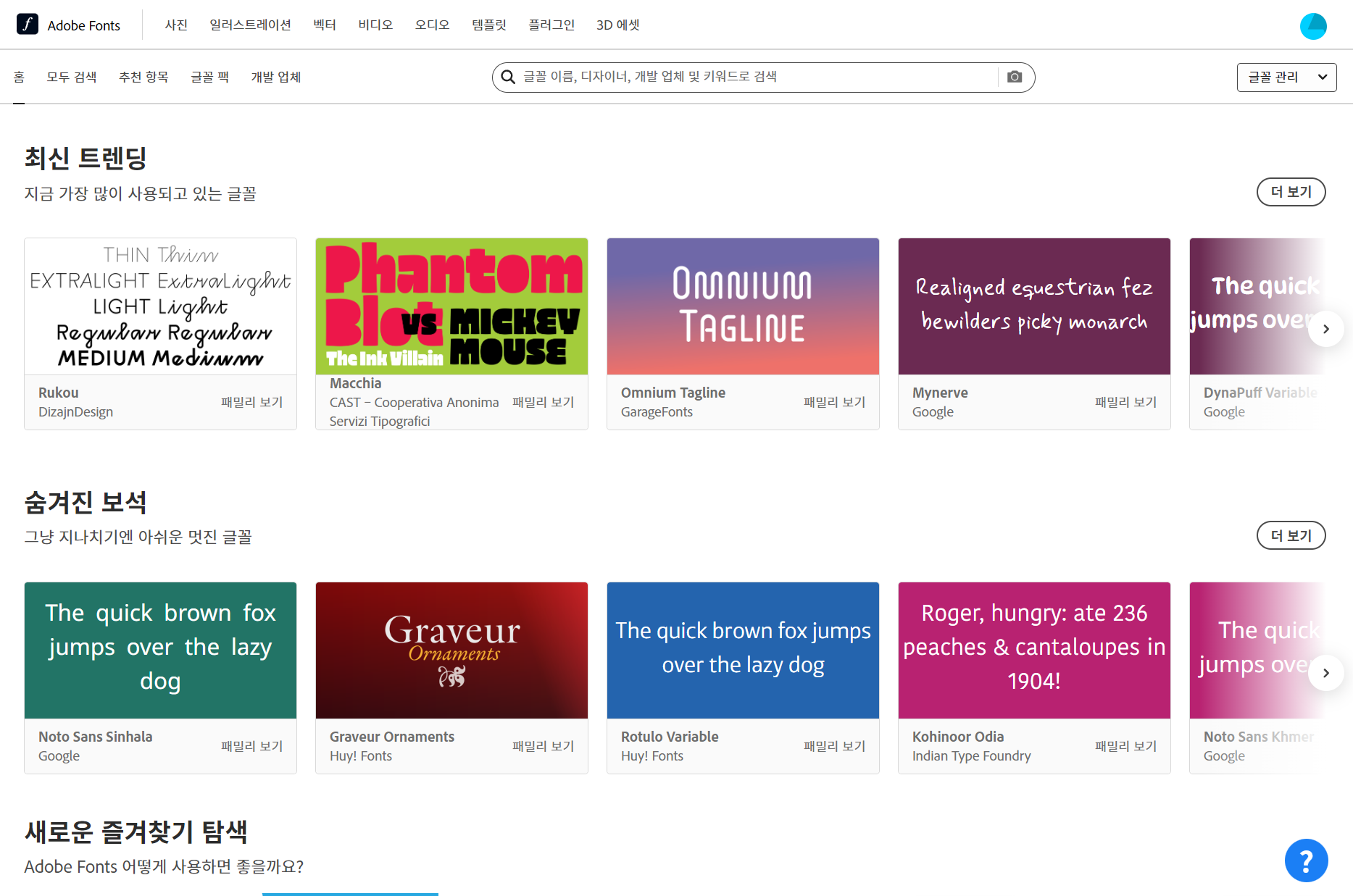
Task: Open the 3D 에셋 menu item
Action: coord(618,25)
